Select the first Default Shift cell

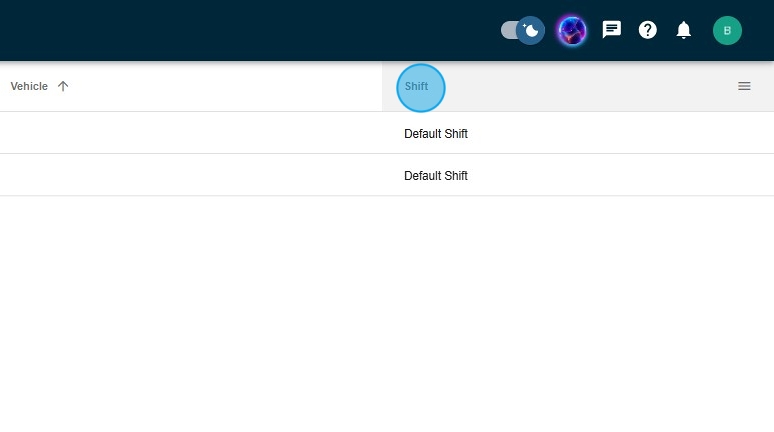point(436,134)
